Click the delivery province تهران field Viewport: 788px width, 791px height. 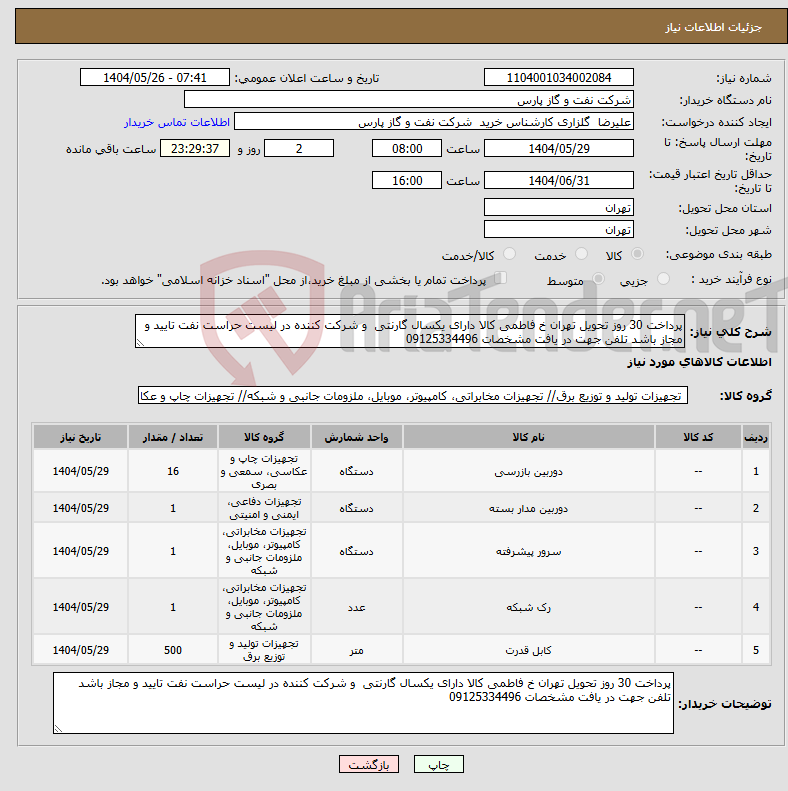coord(558,207)
